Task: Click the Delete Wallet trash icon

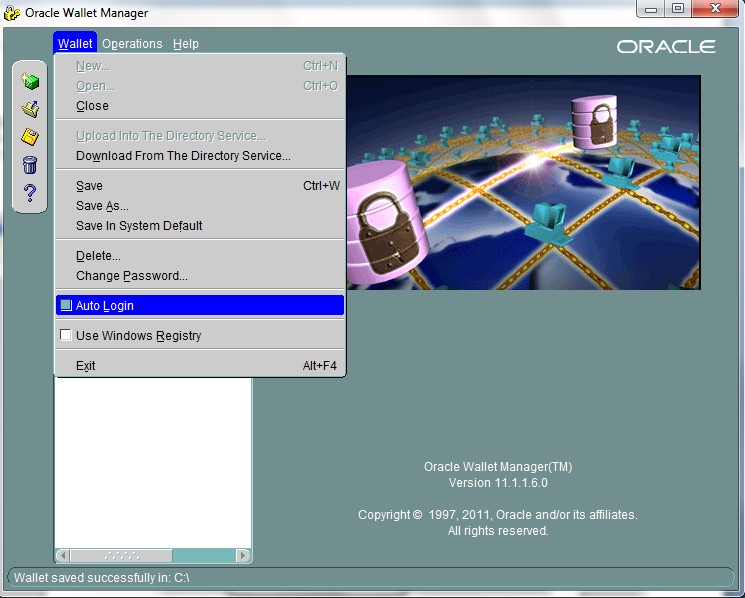Action: click(30, 165)
